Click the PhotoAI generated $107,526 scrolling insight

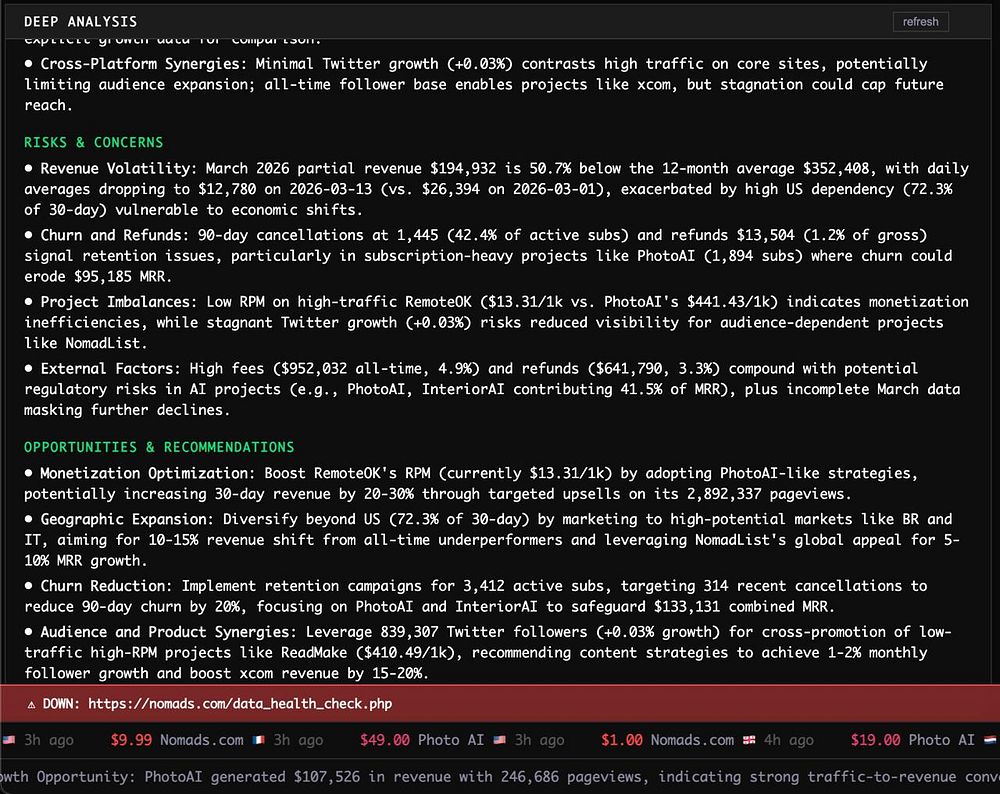click(500, 777)
